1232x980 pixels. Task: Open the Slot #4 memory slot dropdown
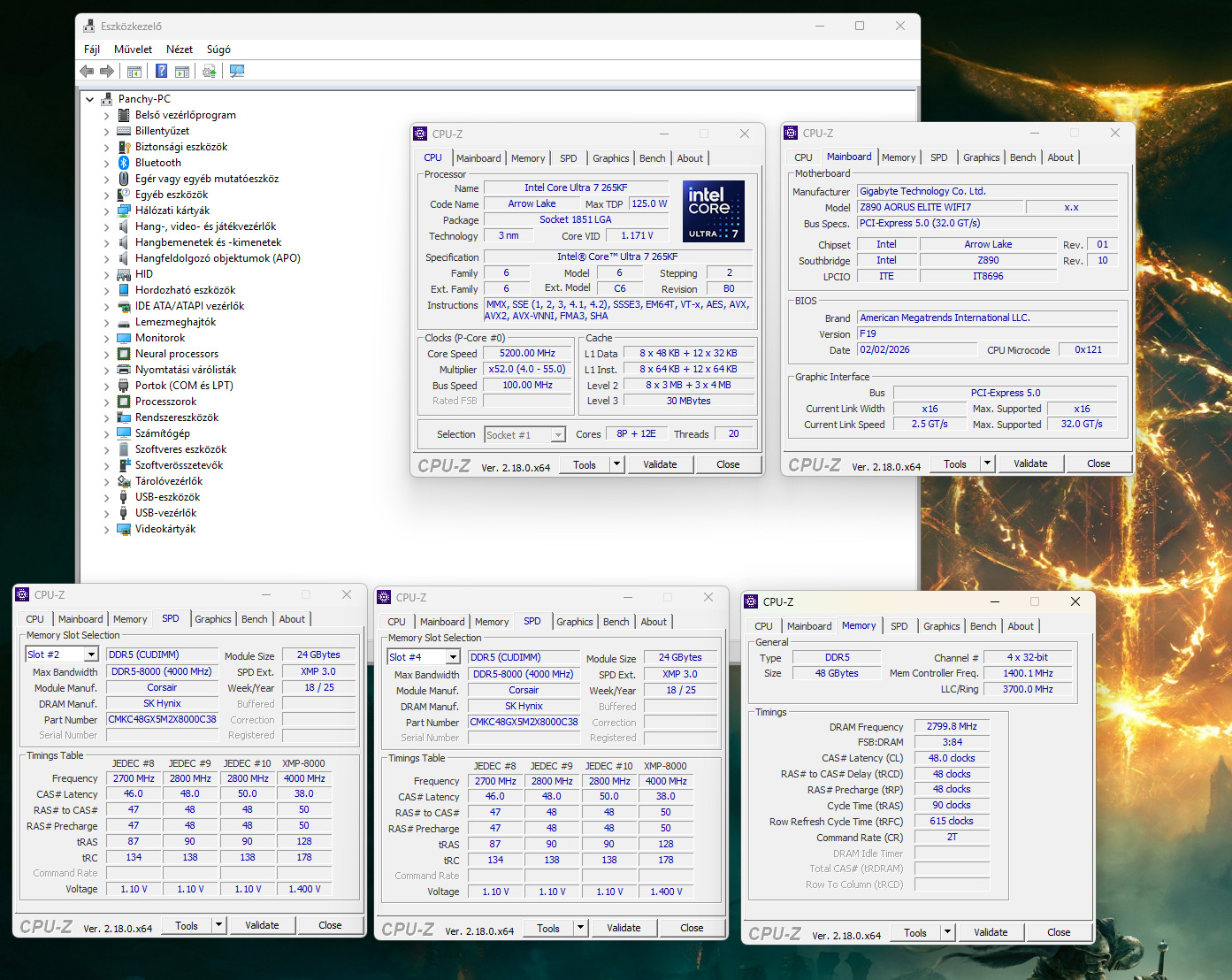tap(453, 657)
